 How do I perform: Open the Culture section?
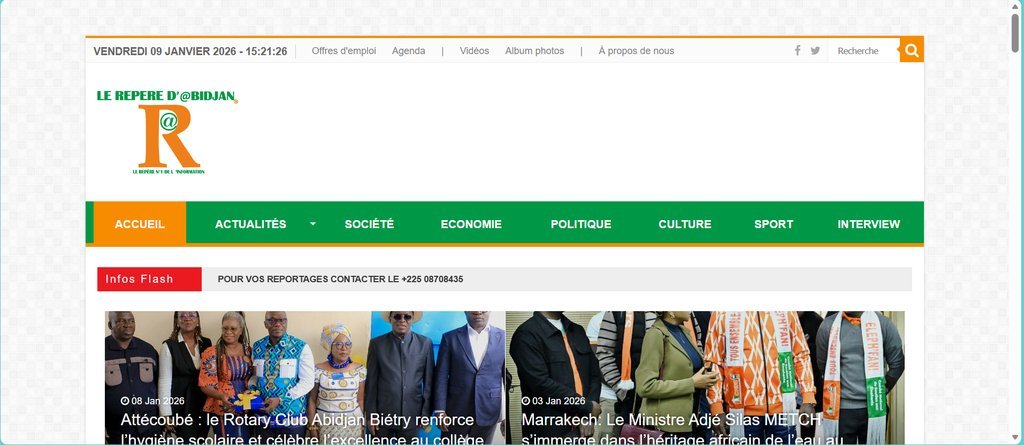click(x=684, y=224)
